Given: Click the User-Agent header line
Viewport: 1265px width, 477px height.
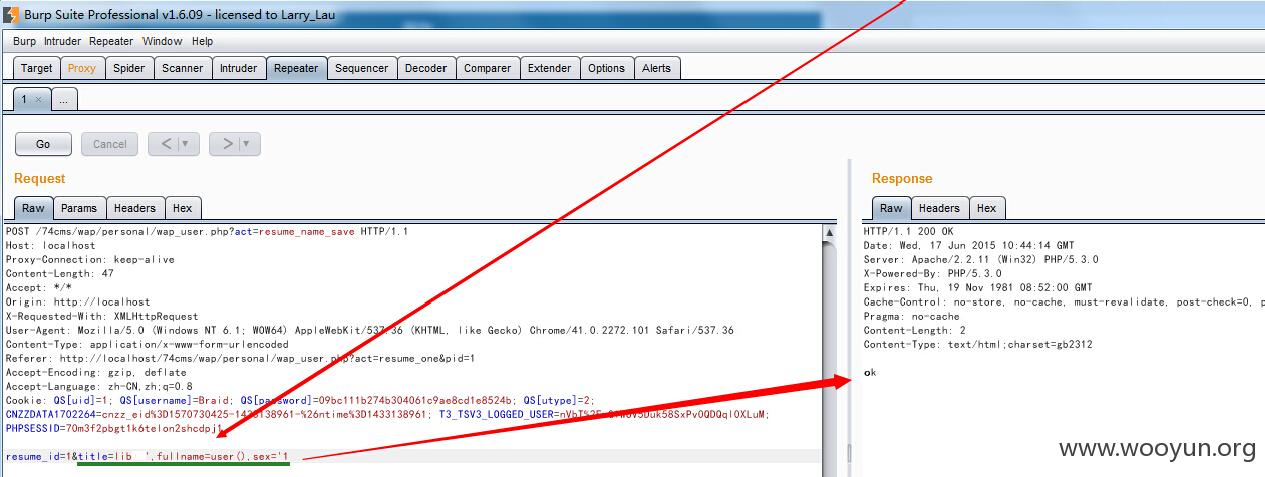Looking at the screenshot, I should [x=369, y=329].
